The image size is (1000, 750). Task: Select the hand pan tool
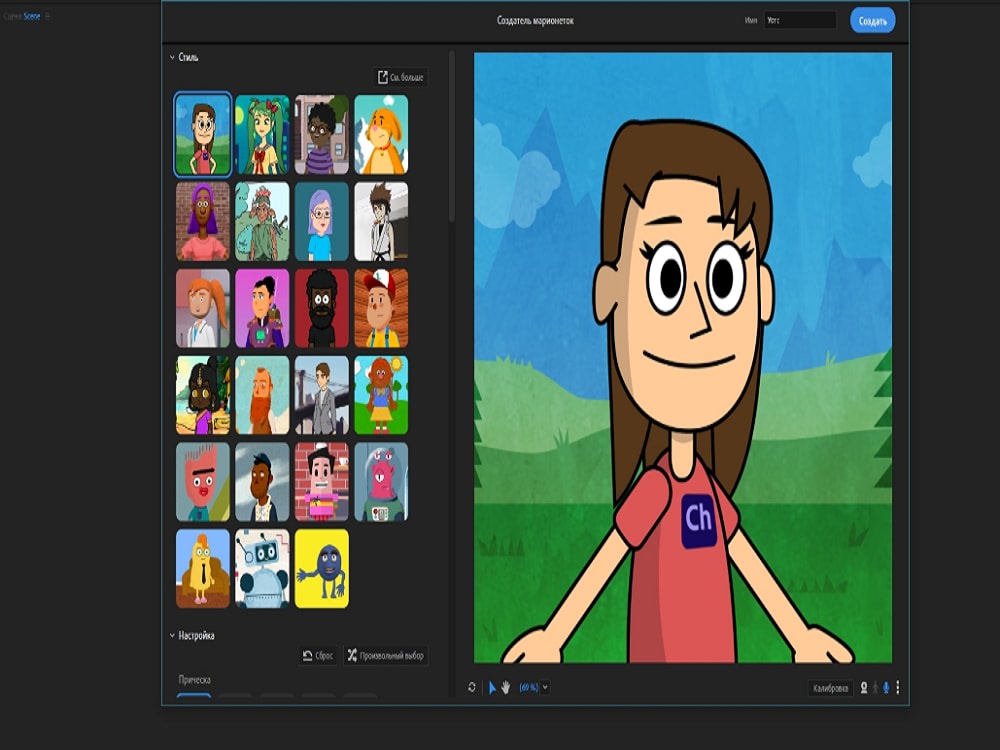[506, 688]
